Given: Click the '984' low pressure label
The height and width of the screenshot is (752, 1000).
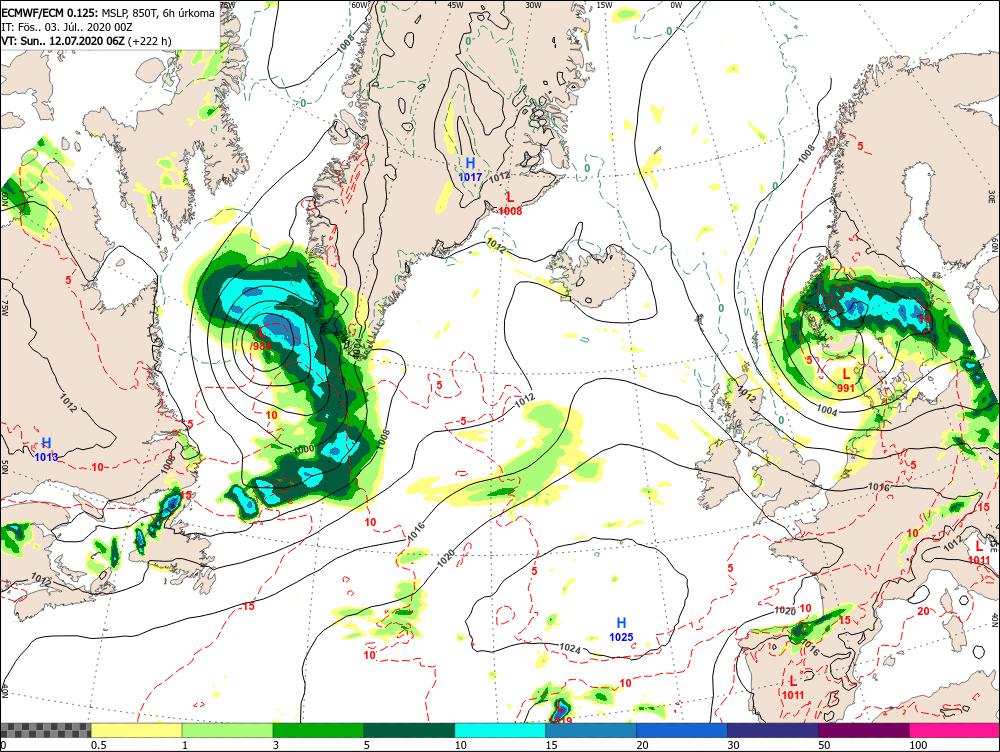Looking at the screenshot, I should [261, 346].
